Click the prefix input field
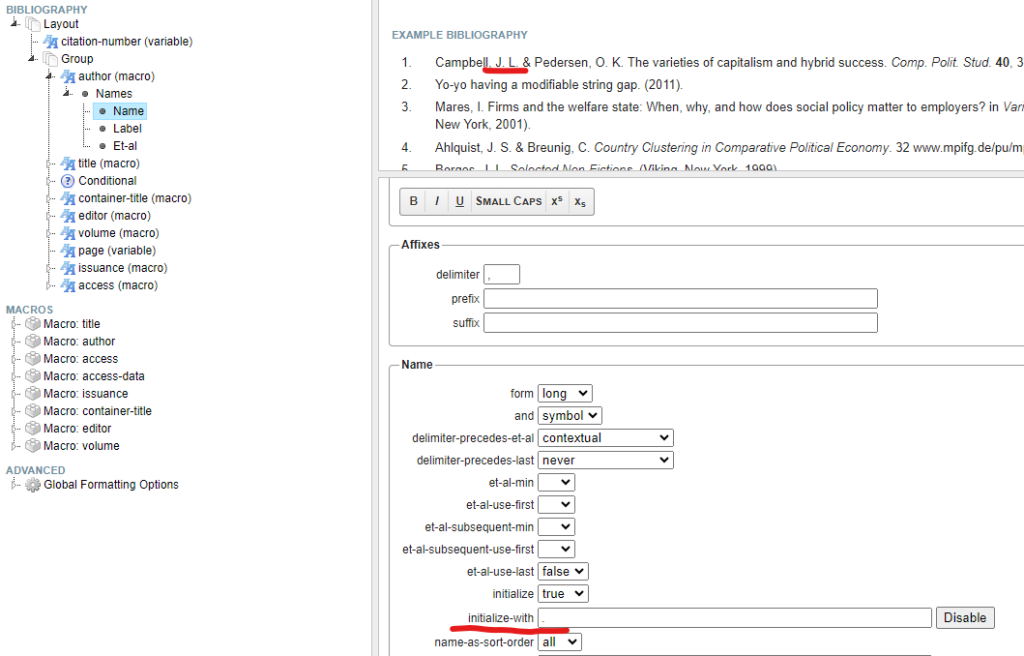The image size is (1024, 656). (x=680, y=299)
